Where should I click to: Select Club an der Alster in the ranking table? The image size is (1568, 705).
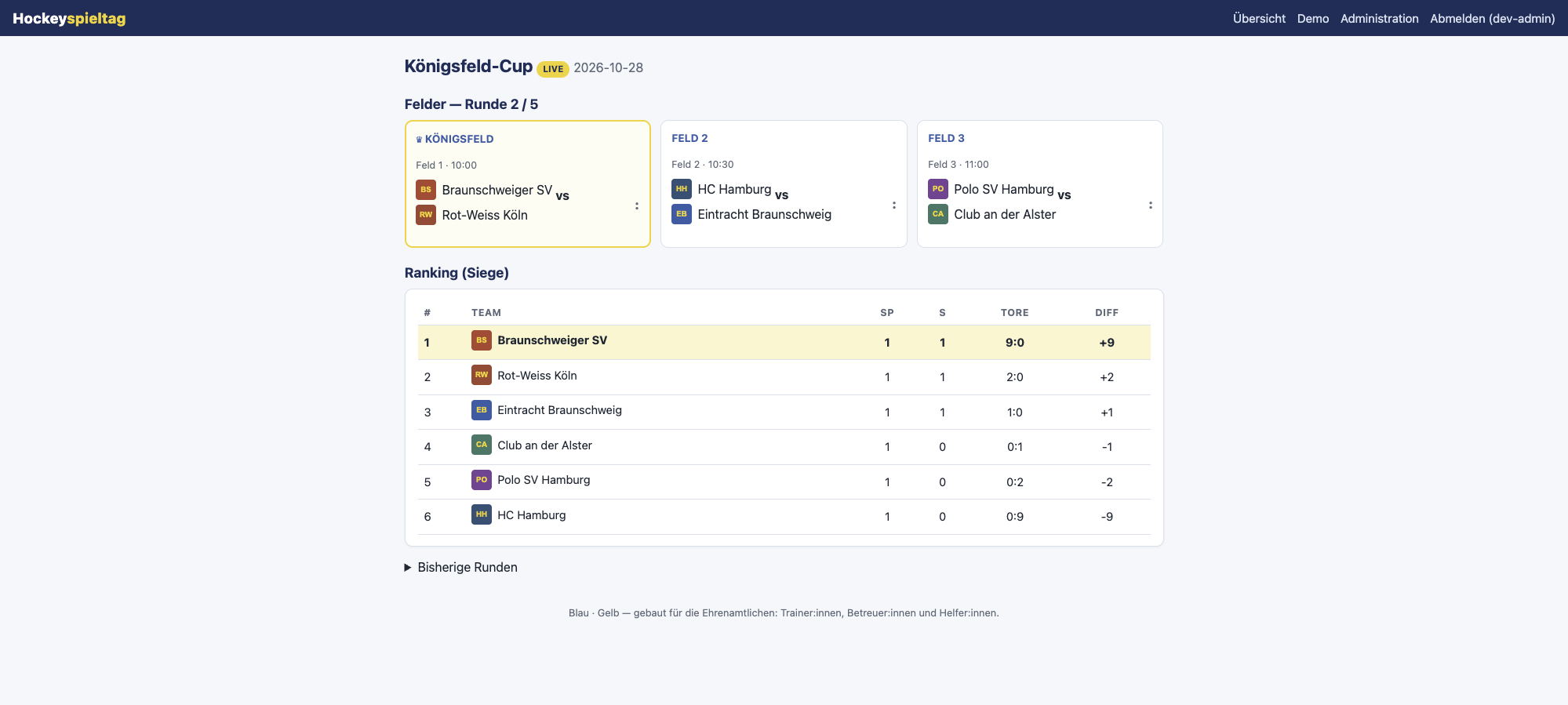[x=544, y=445]
